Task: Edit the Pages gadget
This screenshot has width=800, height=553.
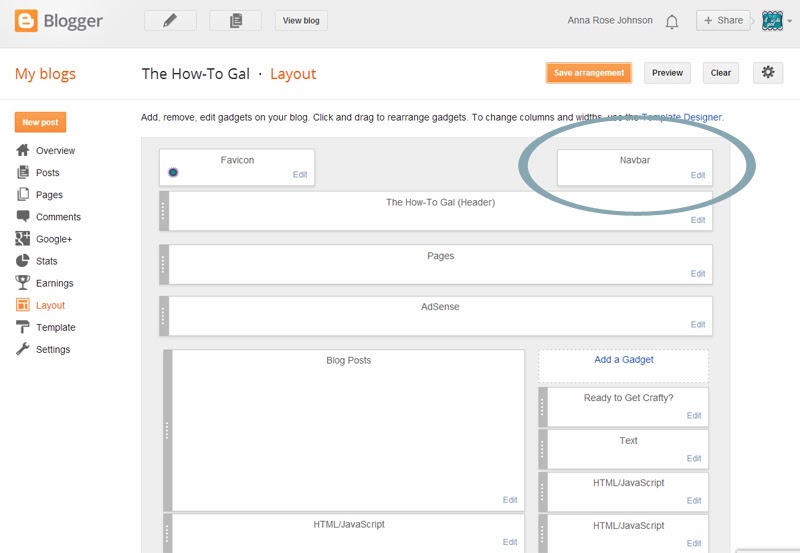Action: pyautogui.click(x=698, y=273)
